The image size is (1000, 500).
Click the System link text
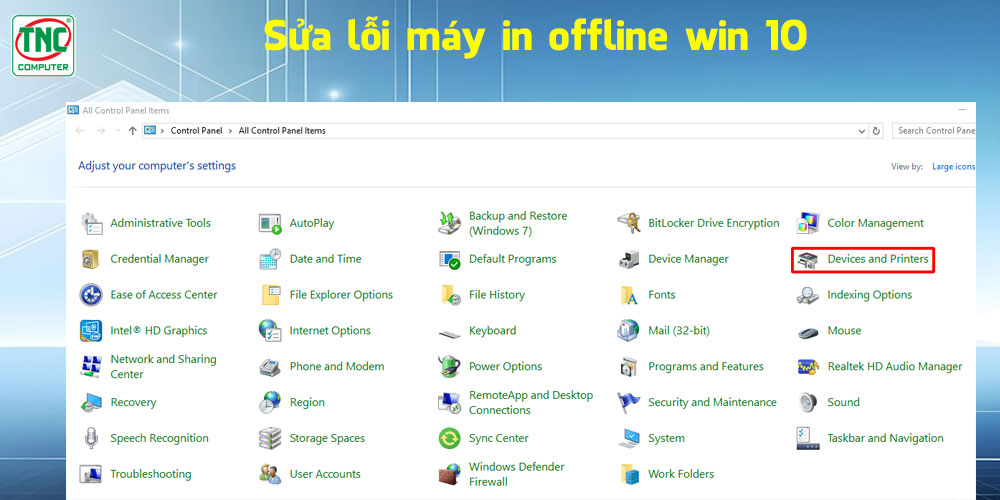[x=666, y=438]
